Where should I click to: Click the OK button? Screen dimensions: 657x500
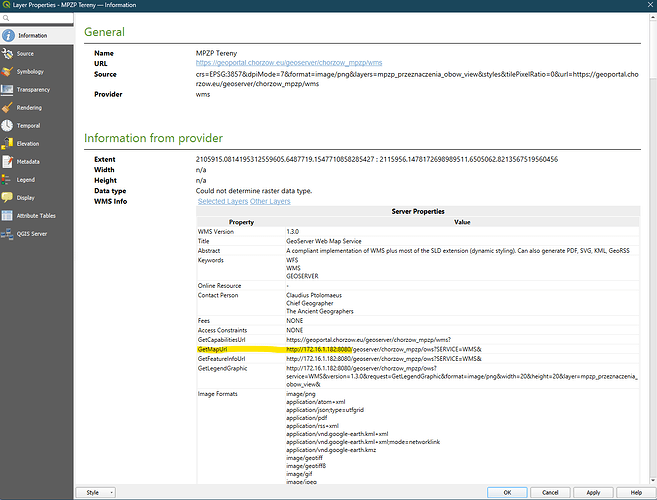(x=508, y=492)
